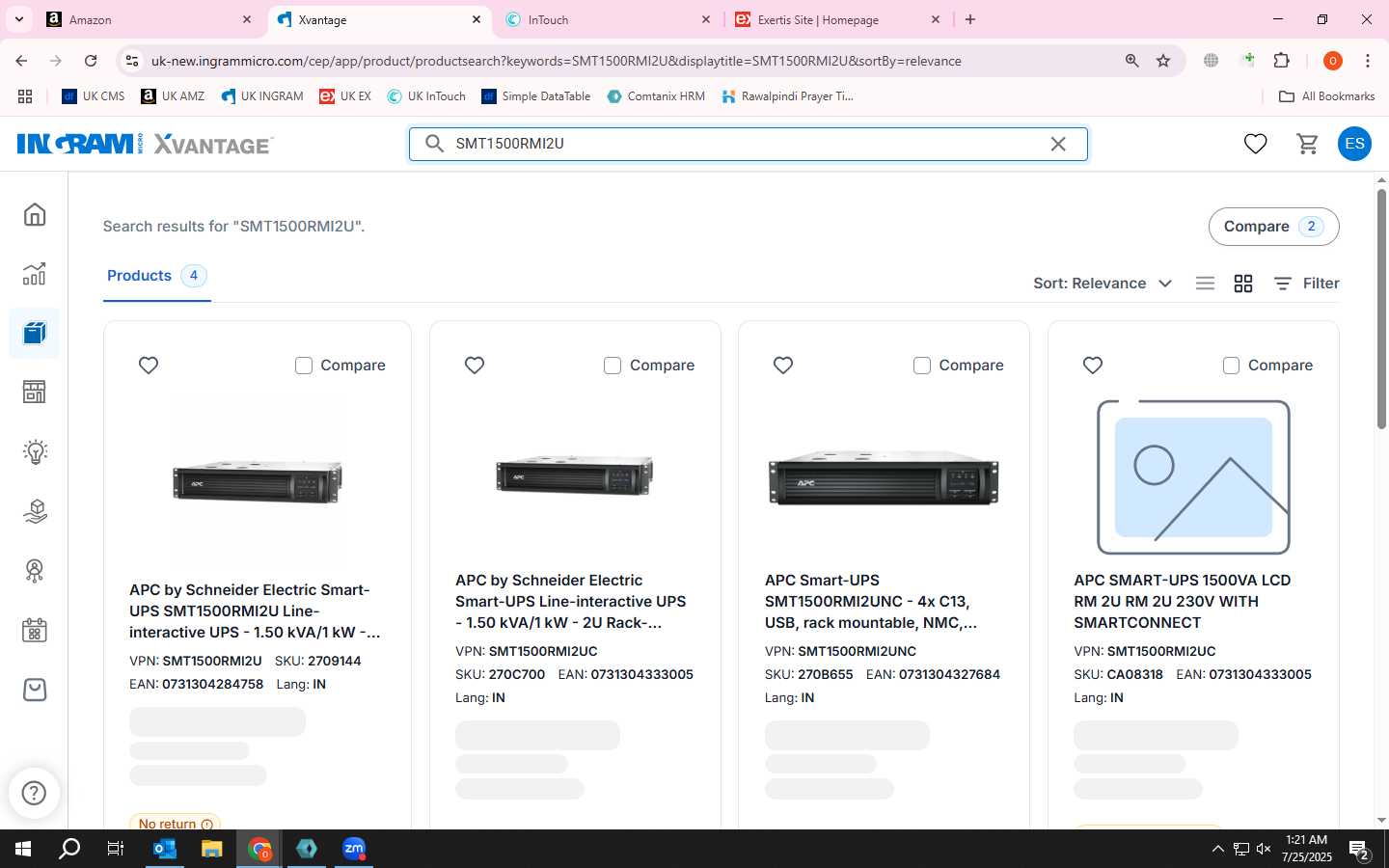Switch to grid view layout
This screenshot has width=1389, height=868.
1243,284
